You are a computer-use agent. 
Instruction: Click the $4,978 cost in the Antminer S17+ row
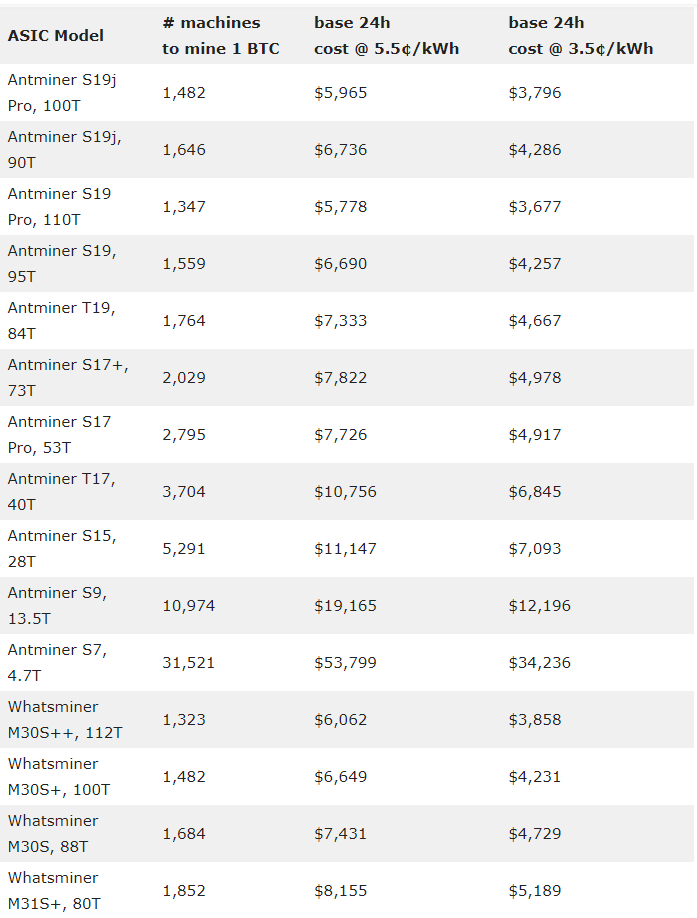[535, 378]
